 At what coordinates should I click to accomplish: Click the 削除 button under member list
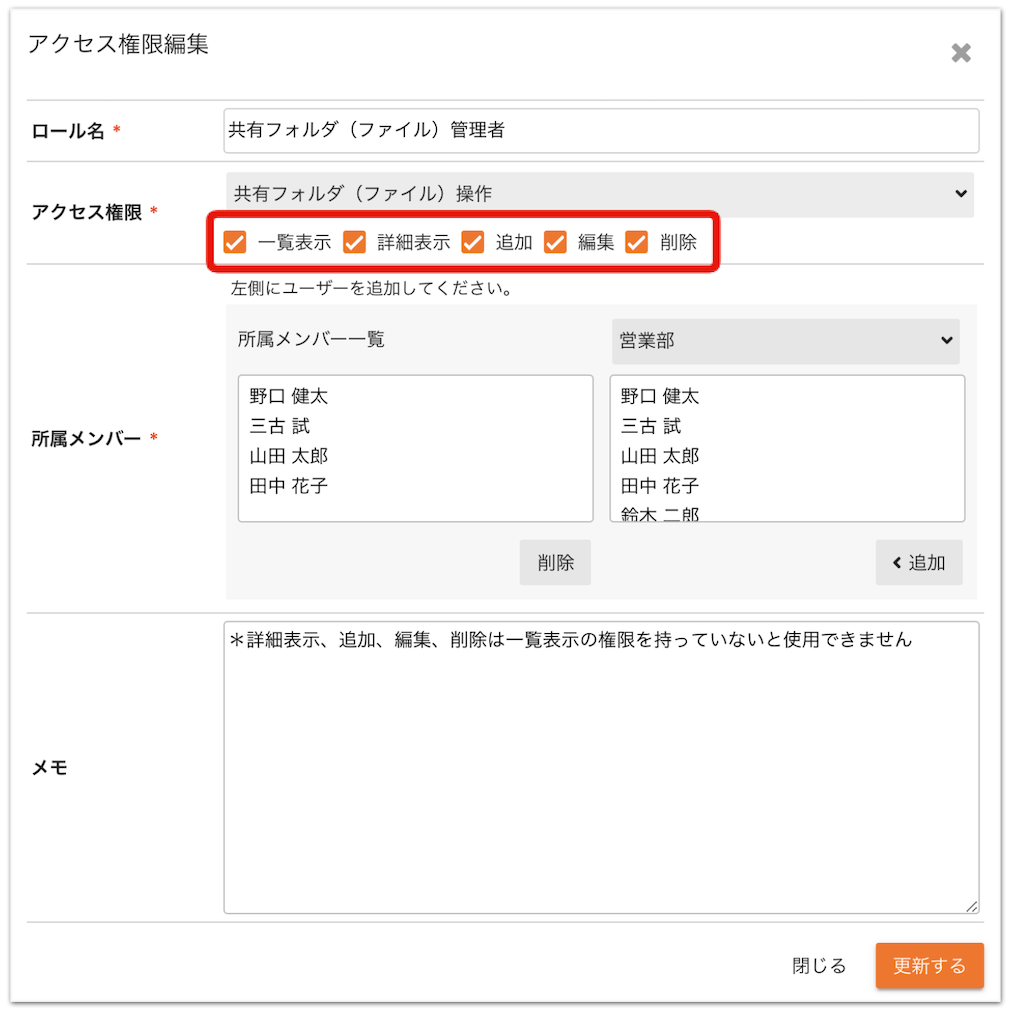point(555,563)
